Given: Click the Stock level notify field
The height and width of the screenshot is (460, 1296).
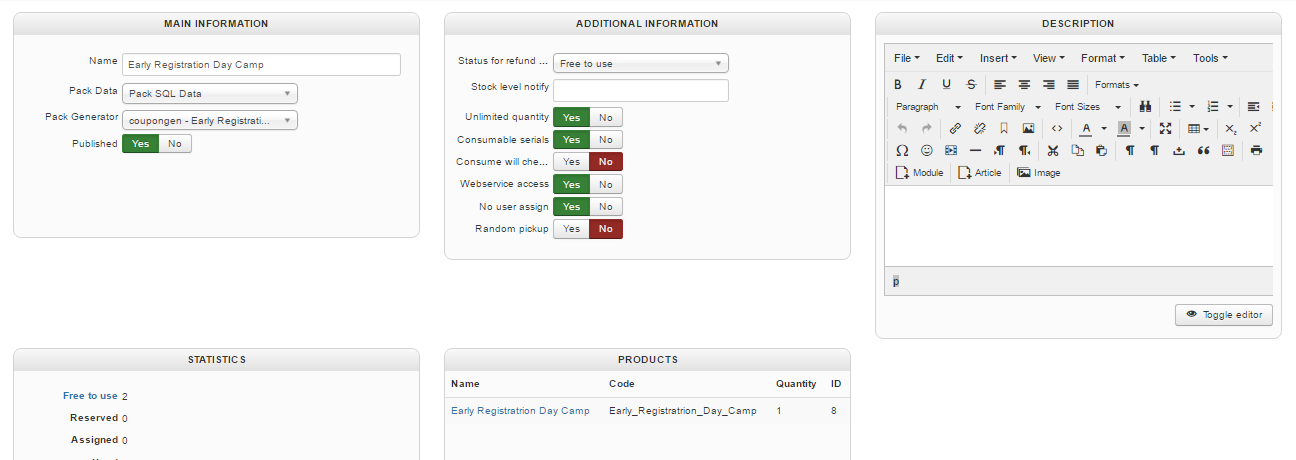Looking at the screenshot, I should [x=640, y=91].
